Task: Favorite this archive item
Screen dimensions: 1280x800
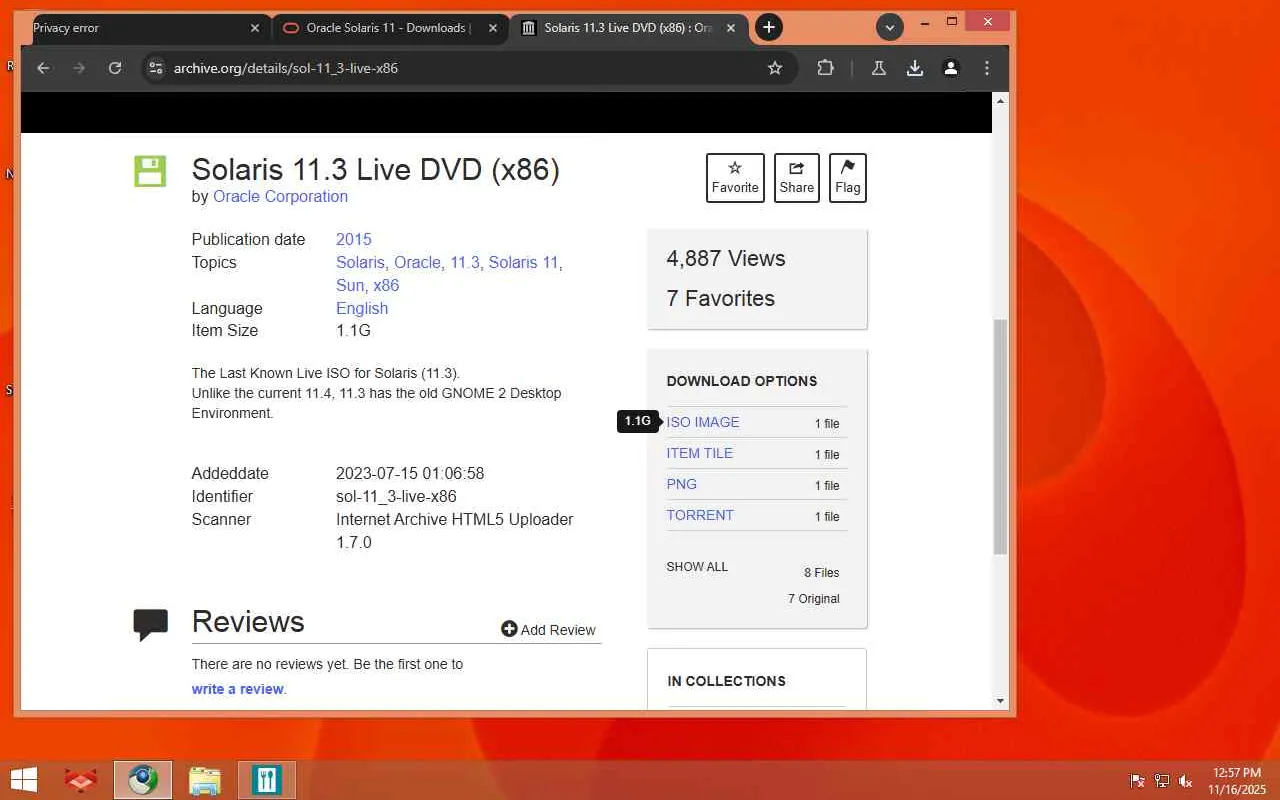Action: click(x=735, y=178)
